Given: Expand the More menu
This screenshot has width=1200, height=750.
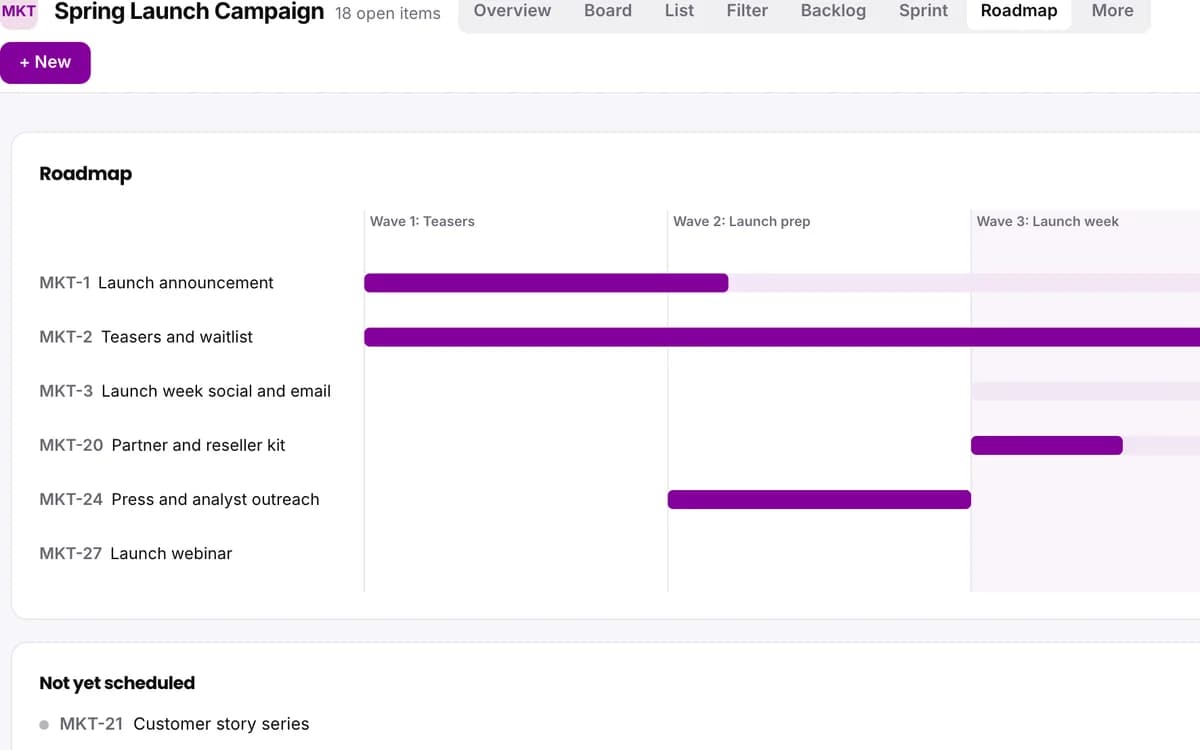Looking at the screenshot, I should pos(1112,11).
